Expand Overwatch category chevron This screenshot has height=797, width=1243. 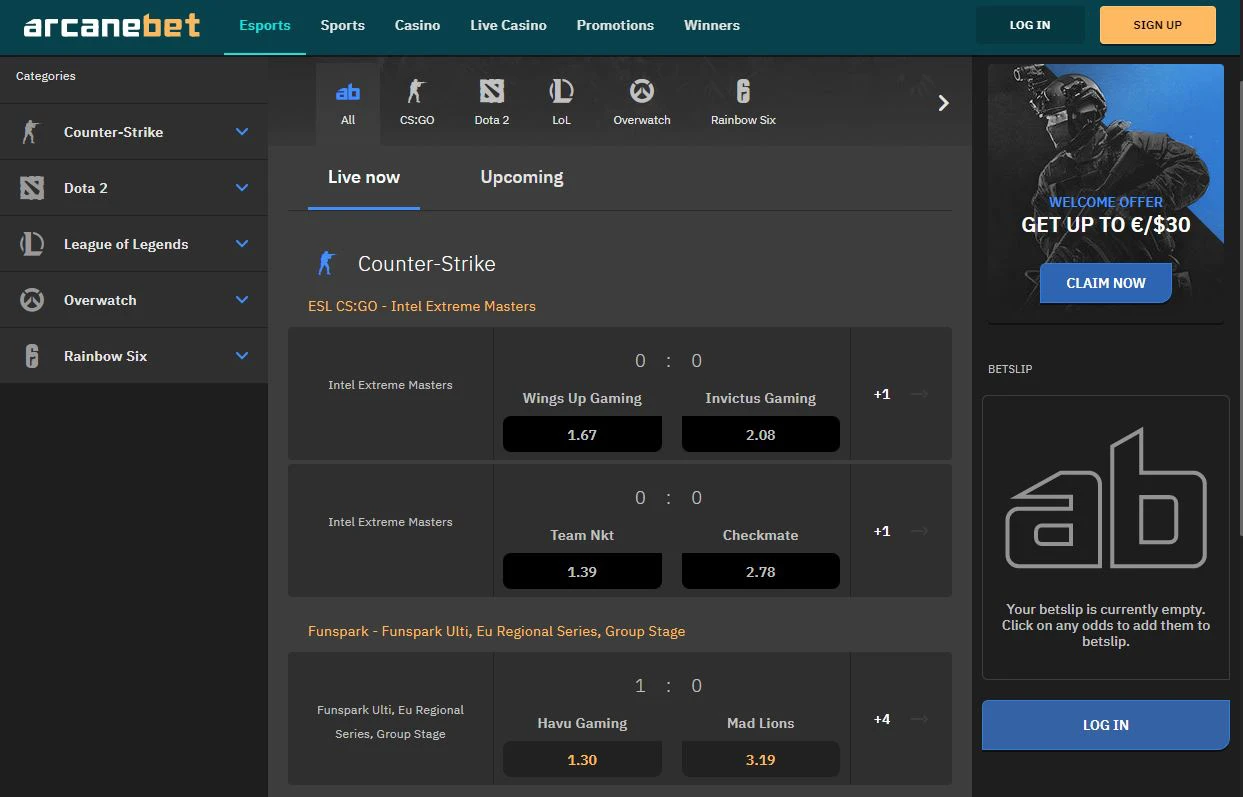click(242, 300)
